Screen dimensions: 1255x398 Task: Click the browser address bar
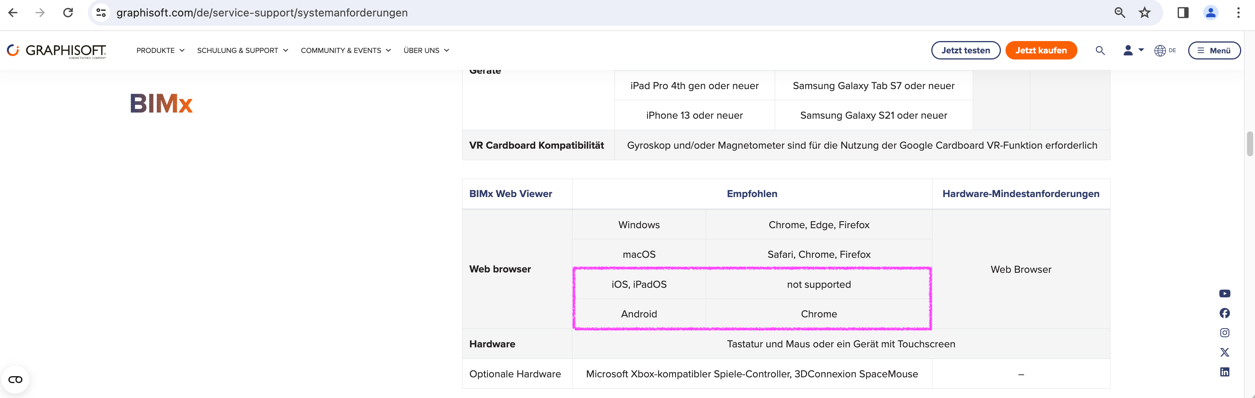600,13
